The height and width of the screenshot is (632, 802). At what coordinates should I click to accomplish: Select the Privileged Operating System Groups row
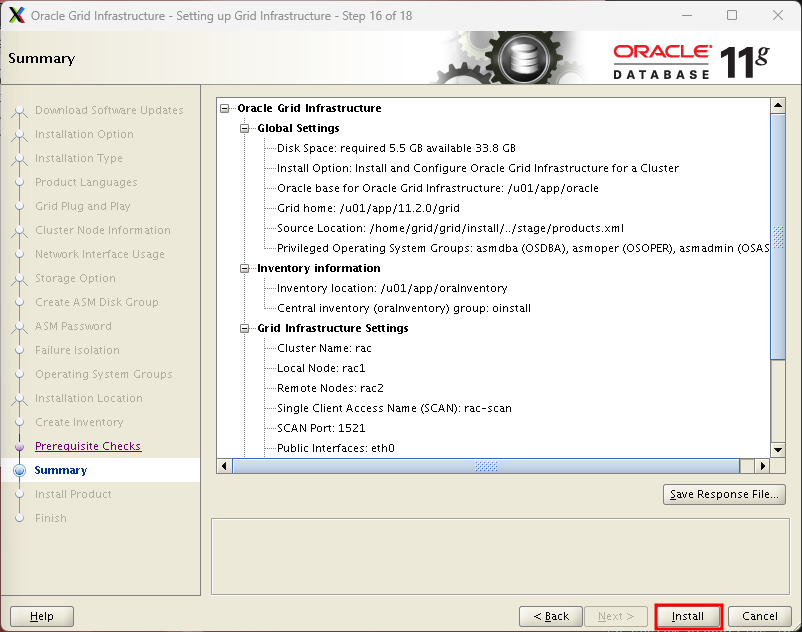(x=523, y=248)
